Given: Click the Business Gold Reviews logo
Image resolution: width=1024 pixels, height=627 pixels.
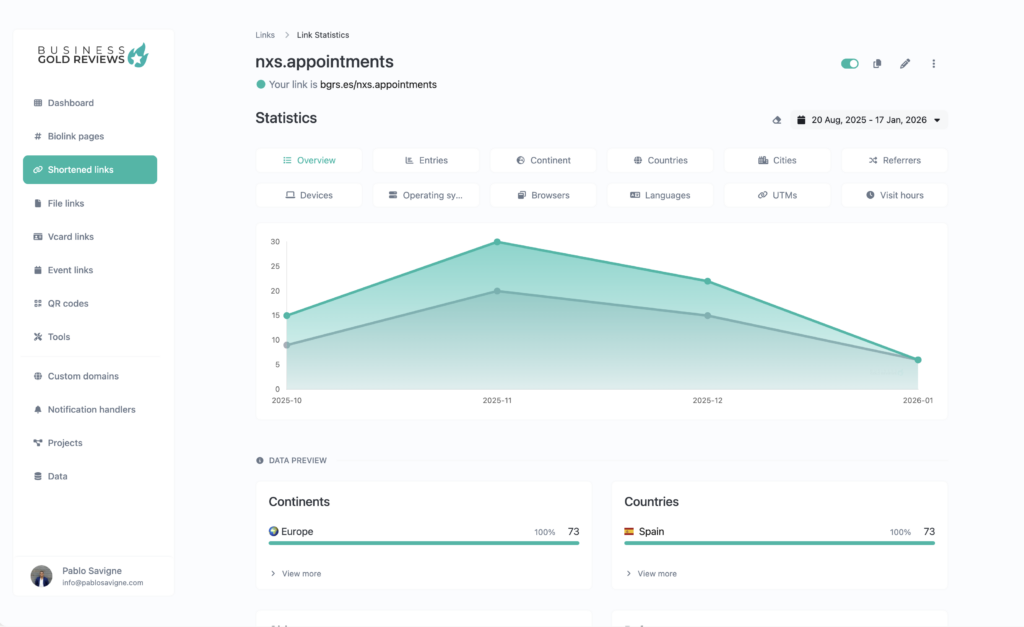Looking at the screenshot, I should [92, 55].
